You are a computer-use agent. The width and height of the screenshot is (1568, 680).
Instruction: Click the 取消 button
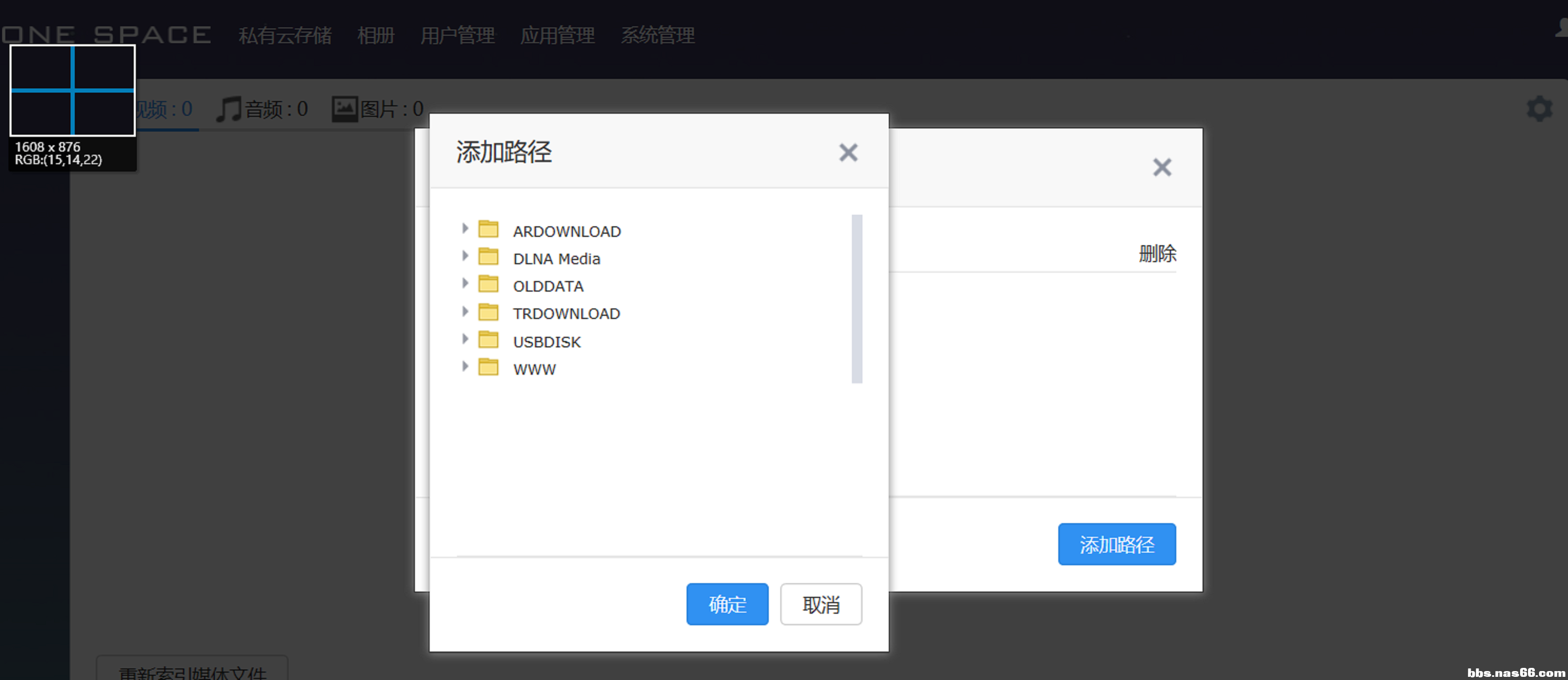tap(821, 604)
